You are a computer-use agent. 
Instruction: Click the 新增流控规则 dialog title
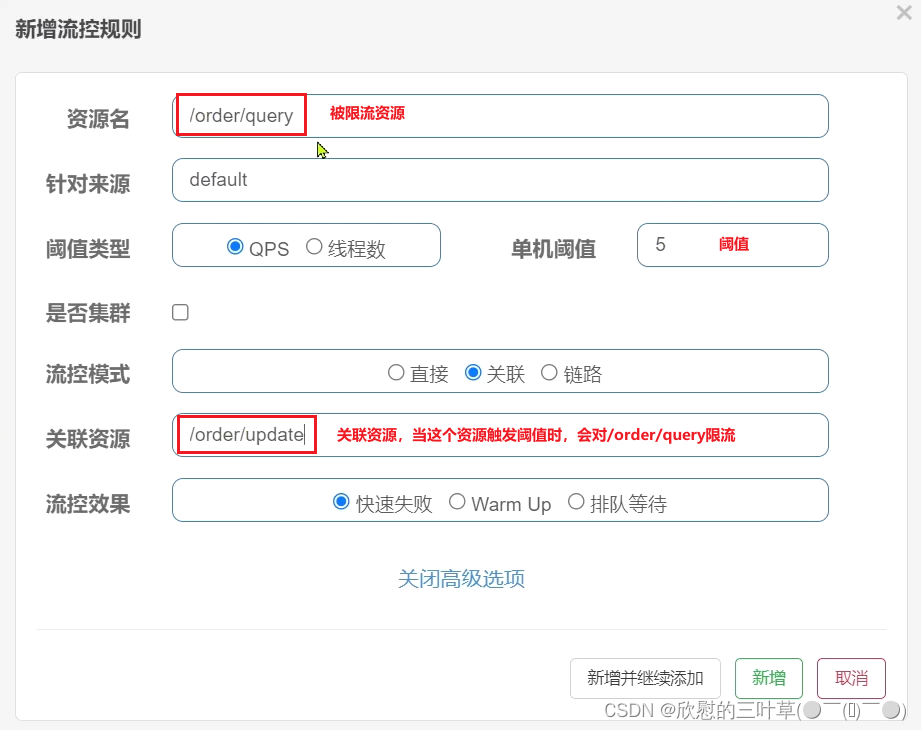tap(78, 31)
